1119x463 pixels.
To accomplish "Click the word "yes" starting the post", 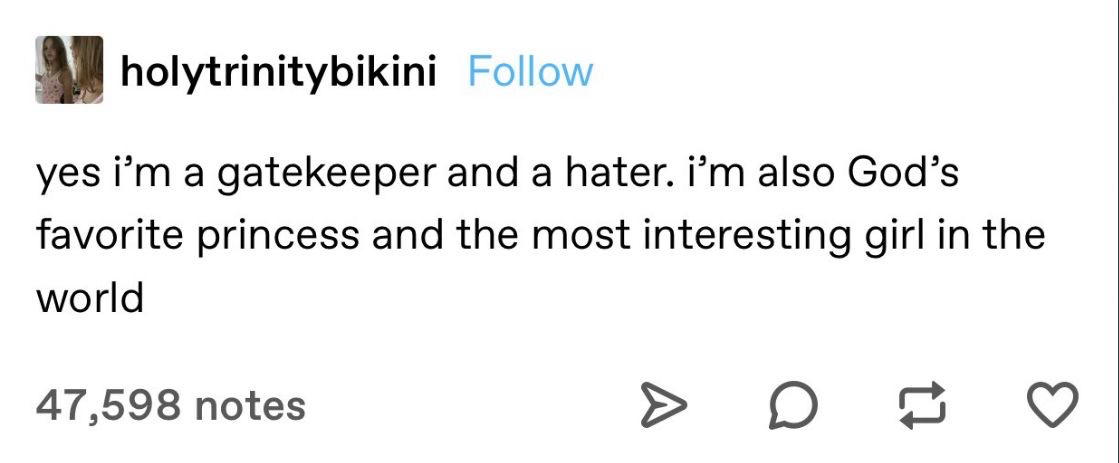I will pyautogui.click(x=62, y=176).
